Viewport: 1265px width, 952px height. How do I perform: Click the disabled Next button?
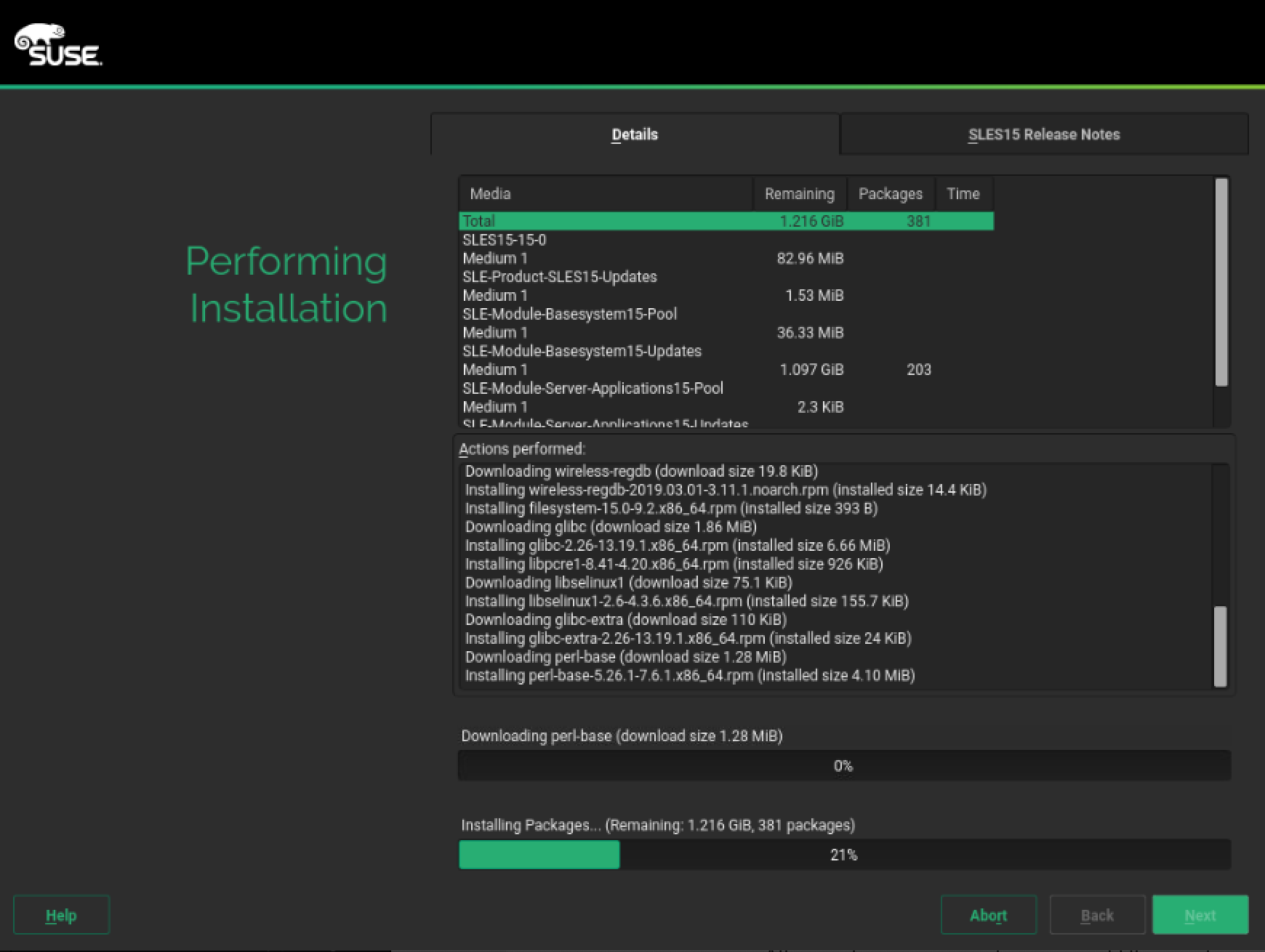pyautogui.click(x=1201, y=915)
